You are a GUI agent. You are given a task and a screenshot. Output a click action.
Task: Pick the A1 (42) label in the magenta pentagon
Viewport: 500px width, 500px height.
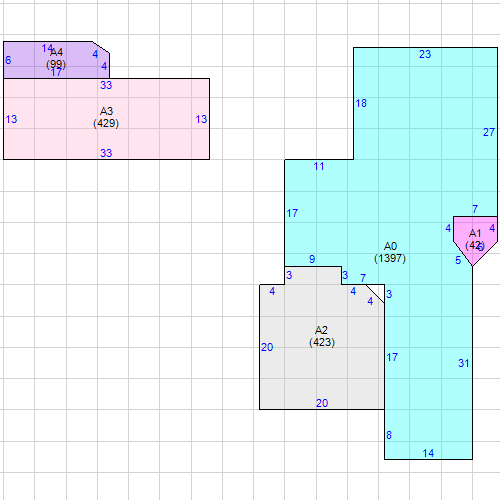(x=475, y=239)
